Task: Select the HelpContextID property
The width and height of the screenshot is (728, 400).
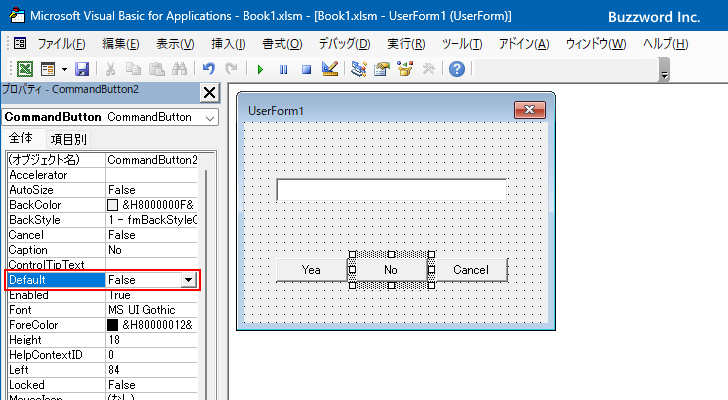Action: (x=102, y=355)
